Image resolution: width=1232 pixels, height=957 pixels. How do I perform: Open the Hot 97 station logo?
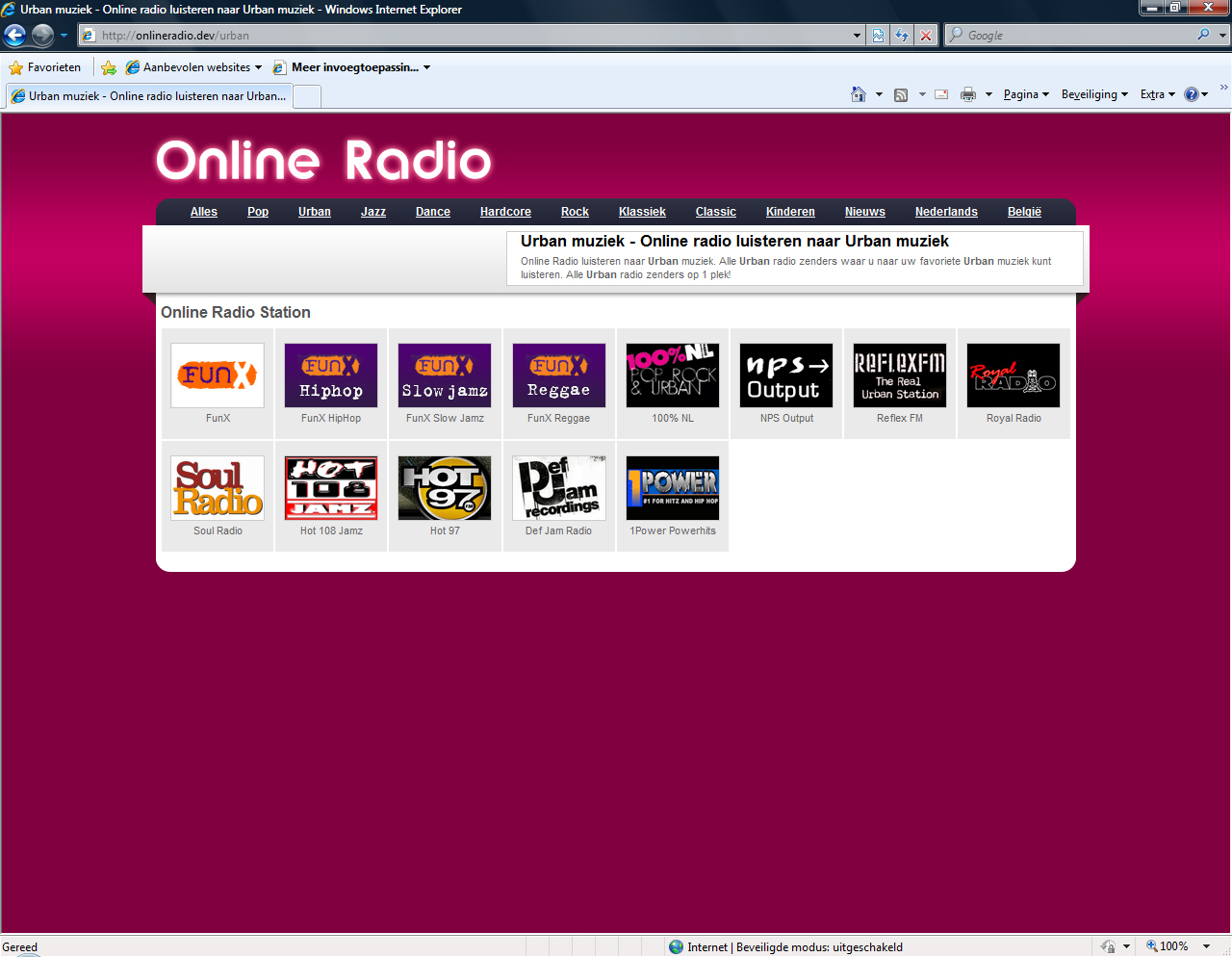(445, 488)
